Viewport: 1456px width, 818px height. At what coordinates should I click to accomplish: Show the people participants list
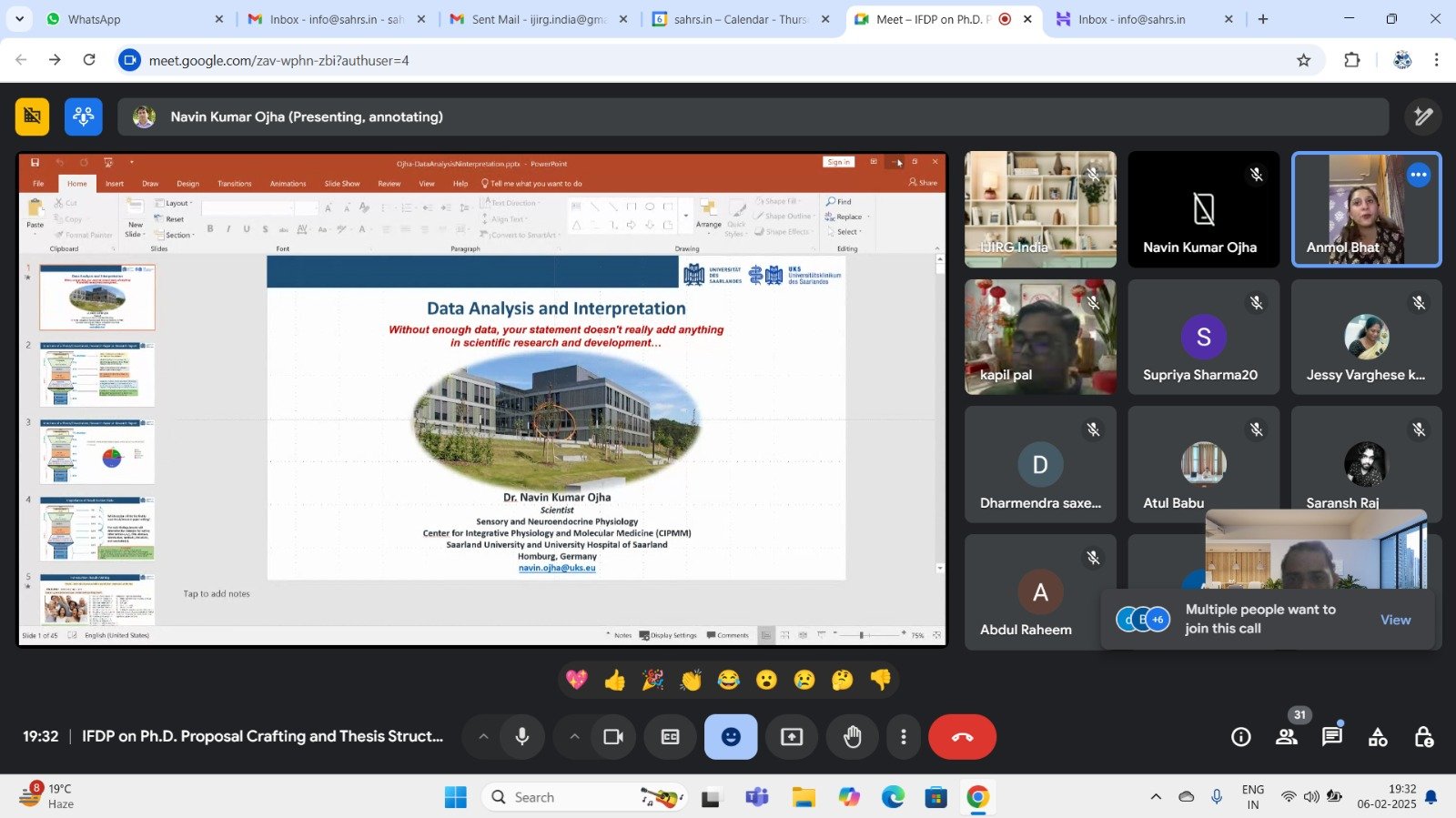[1287, 737]
